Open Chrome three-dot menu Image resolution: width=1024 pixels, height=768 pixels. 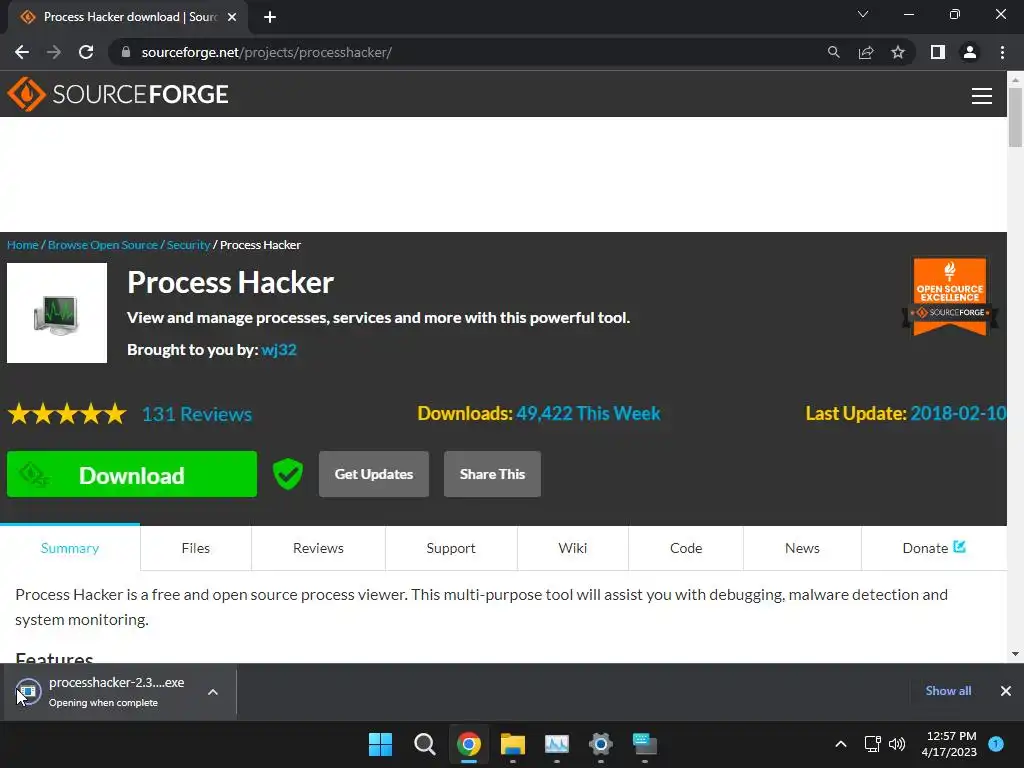click(x=1002, y=52)
